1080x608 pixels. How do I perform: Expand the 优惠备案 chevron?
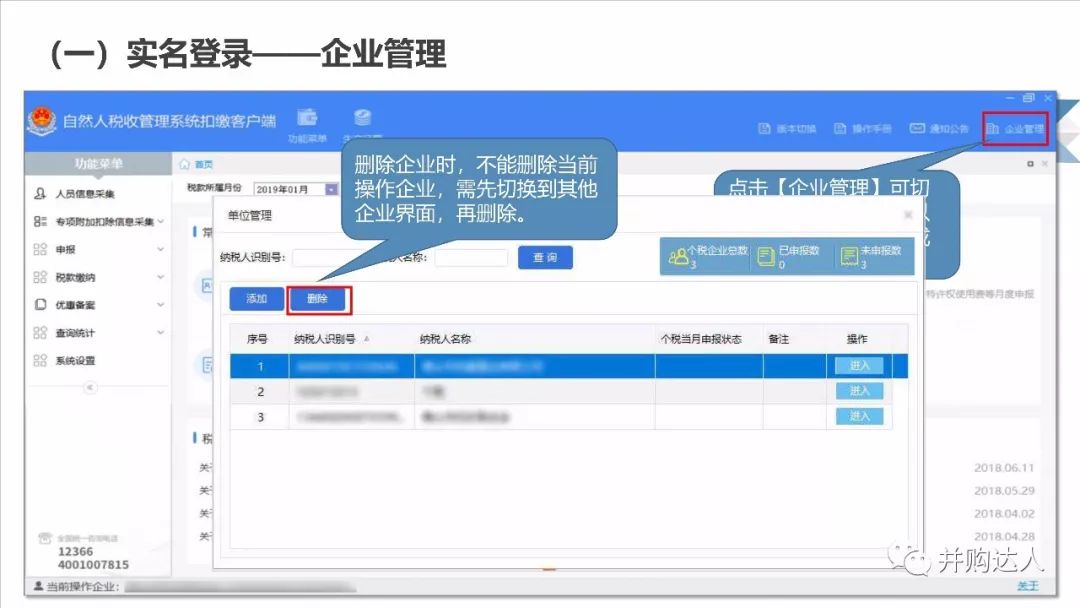[160, 305]
